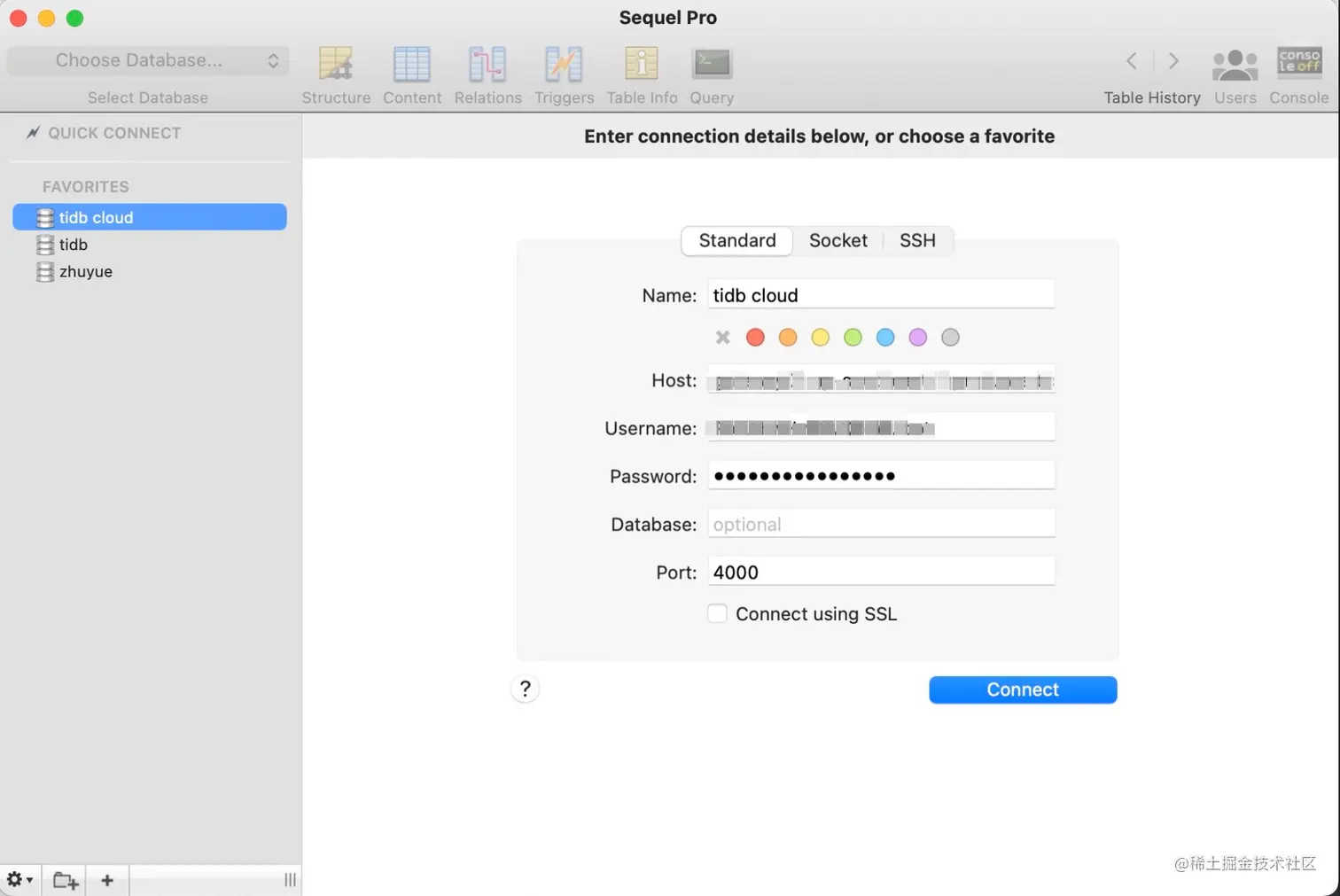Click the Host input field
This screenshot has width=1340, height=896.
click(x=881, y=380)
